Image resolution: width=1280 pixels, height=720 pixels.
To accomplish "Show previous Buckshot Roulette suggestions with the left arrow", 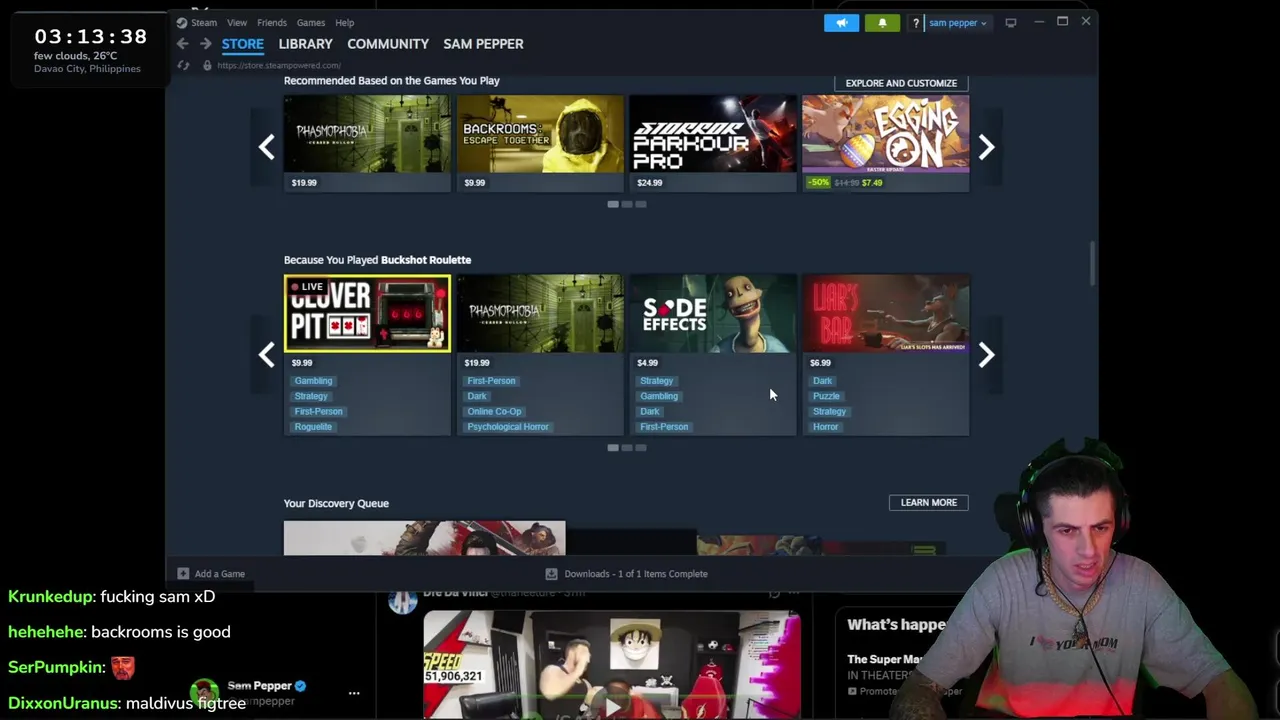I will [266, 354].
